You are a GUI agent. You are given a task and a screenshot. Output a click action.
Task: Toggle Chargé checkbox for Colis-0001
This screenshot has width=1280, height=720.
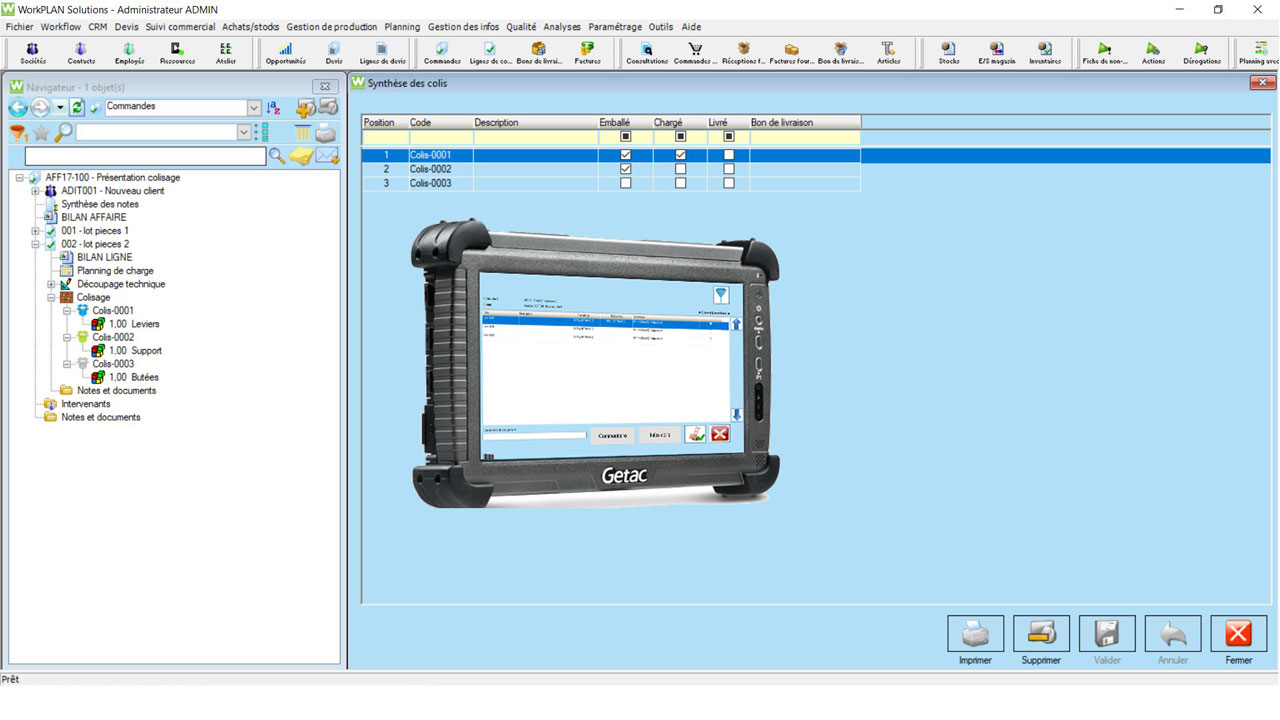681,155
